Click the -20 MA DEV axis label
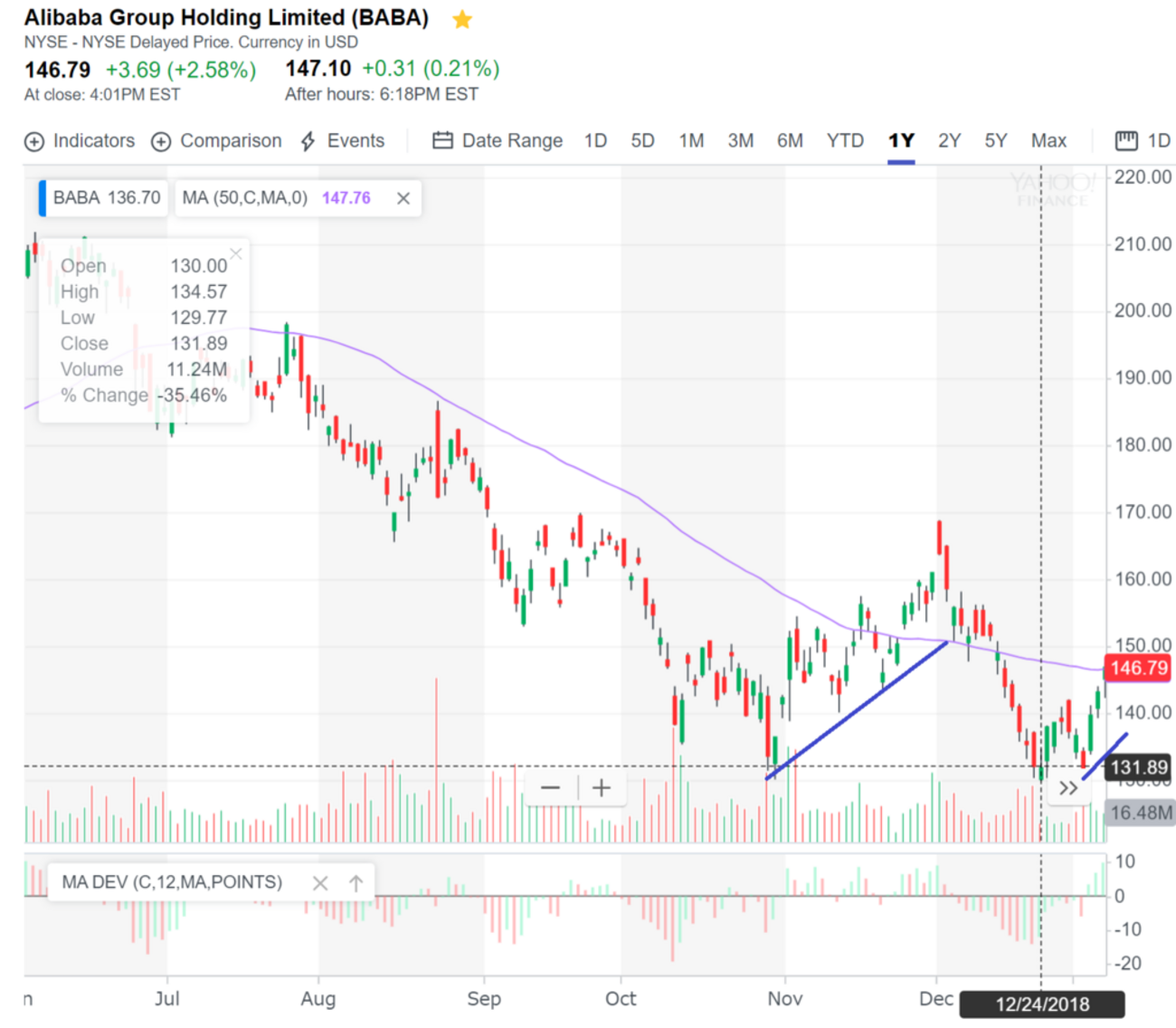 [x=1128, y=964]
